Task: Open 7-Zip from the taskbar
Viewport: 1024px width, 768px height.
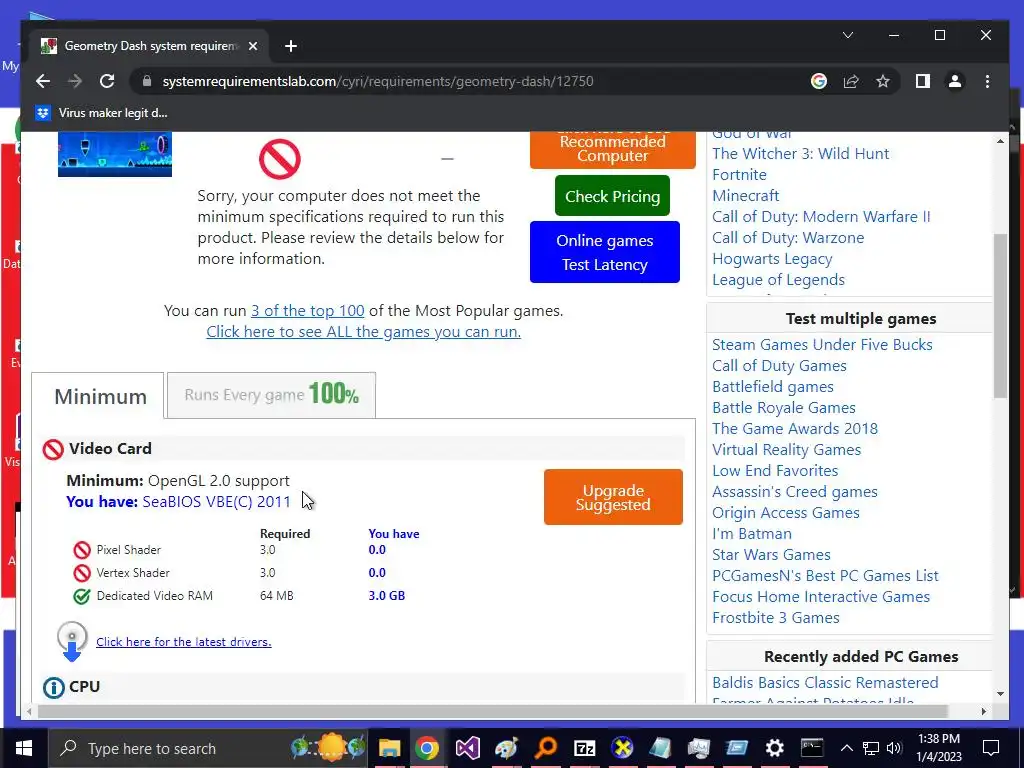Action: (584, 748)
